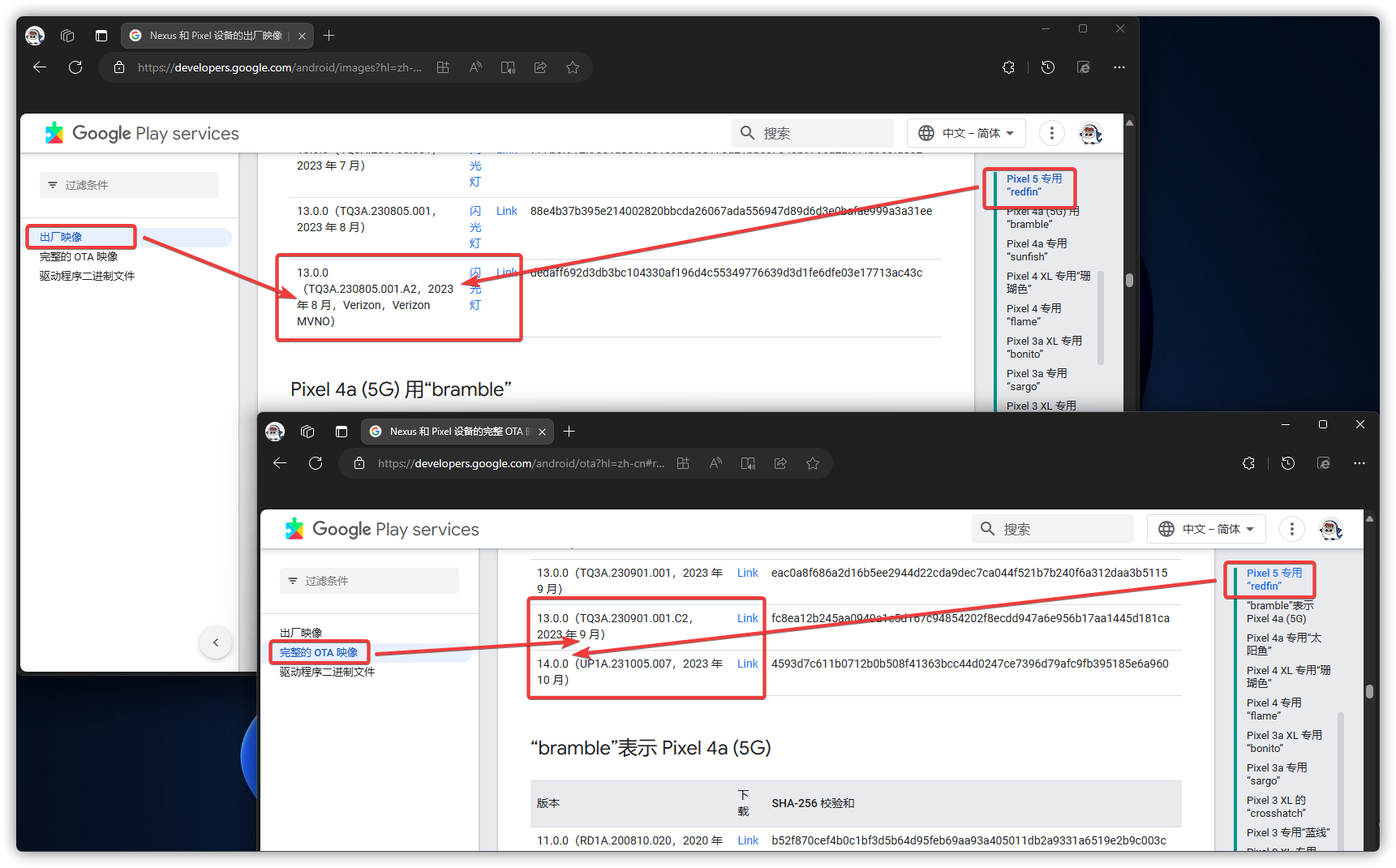The image size is (1396, 868).
Task: Click Link for 13.0.0 TQ3A.230805.001 August build
Action: (x=506, y=211)
